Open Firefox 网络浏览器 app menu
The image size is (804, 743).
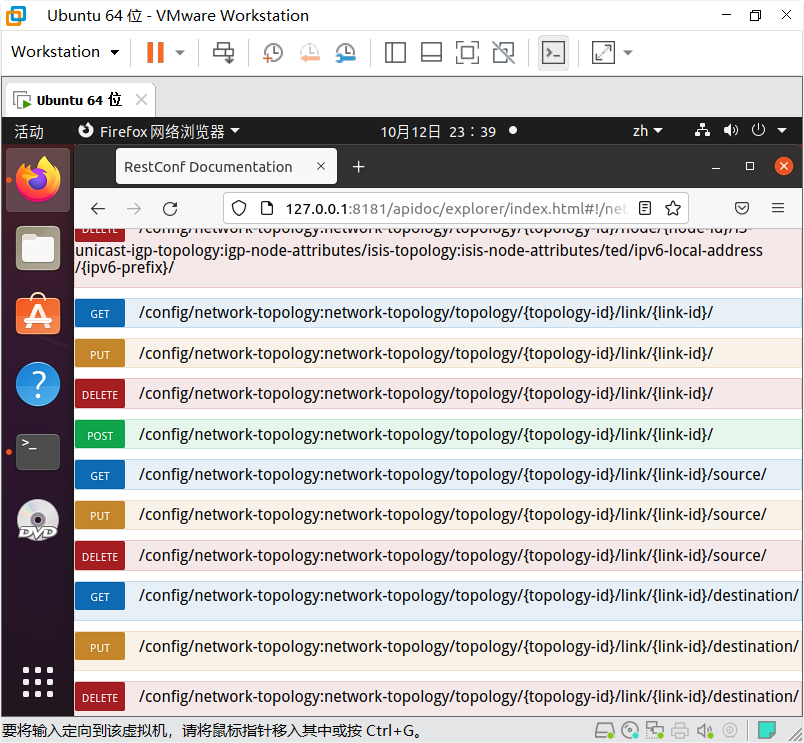point(159,131)
